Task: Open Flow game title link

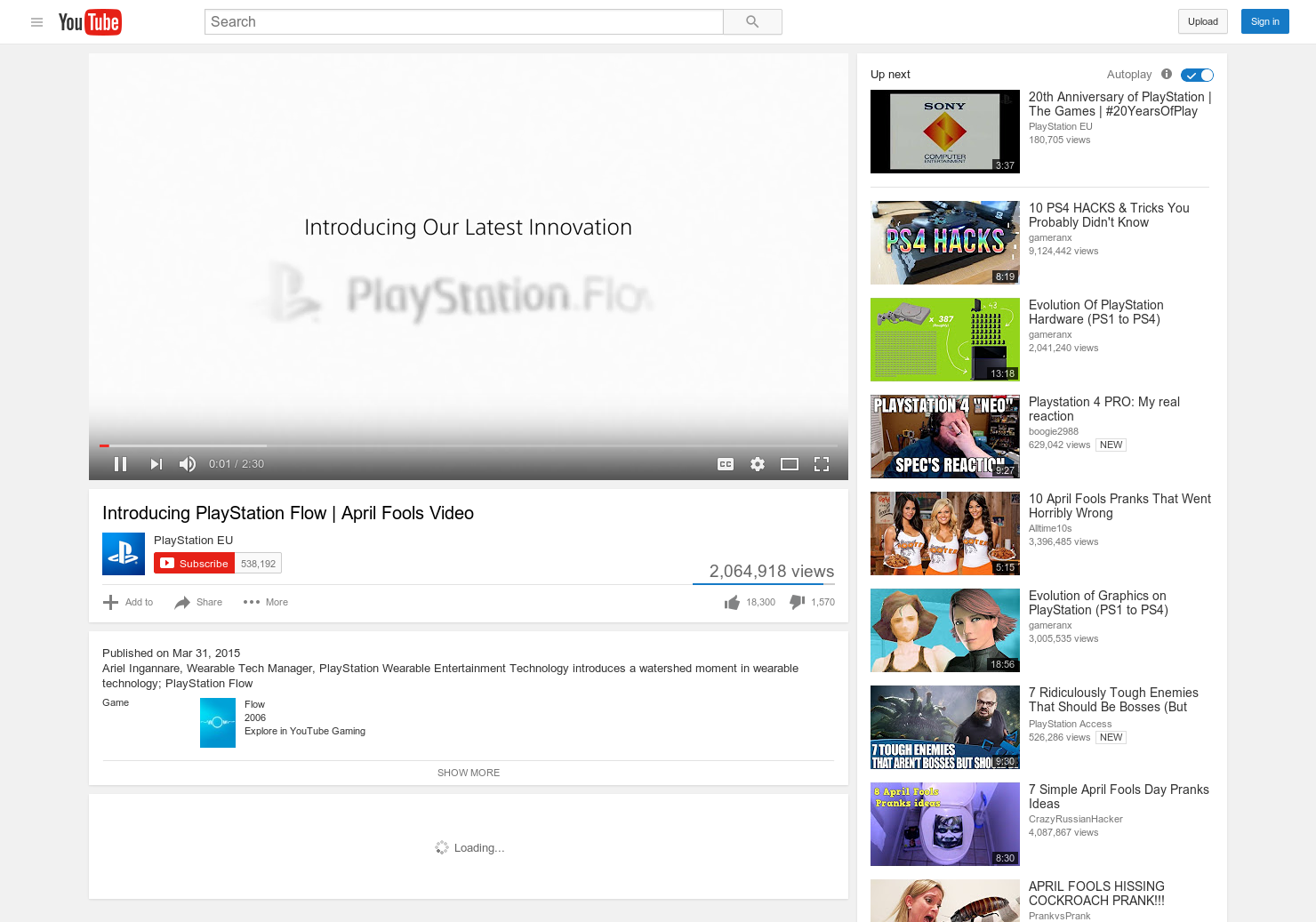Action: coord(254,704)
